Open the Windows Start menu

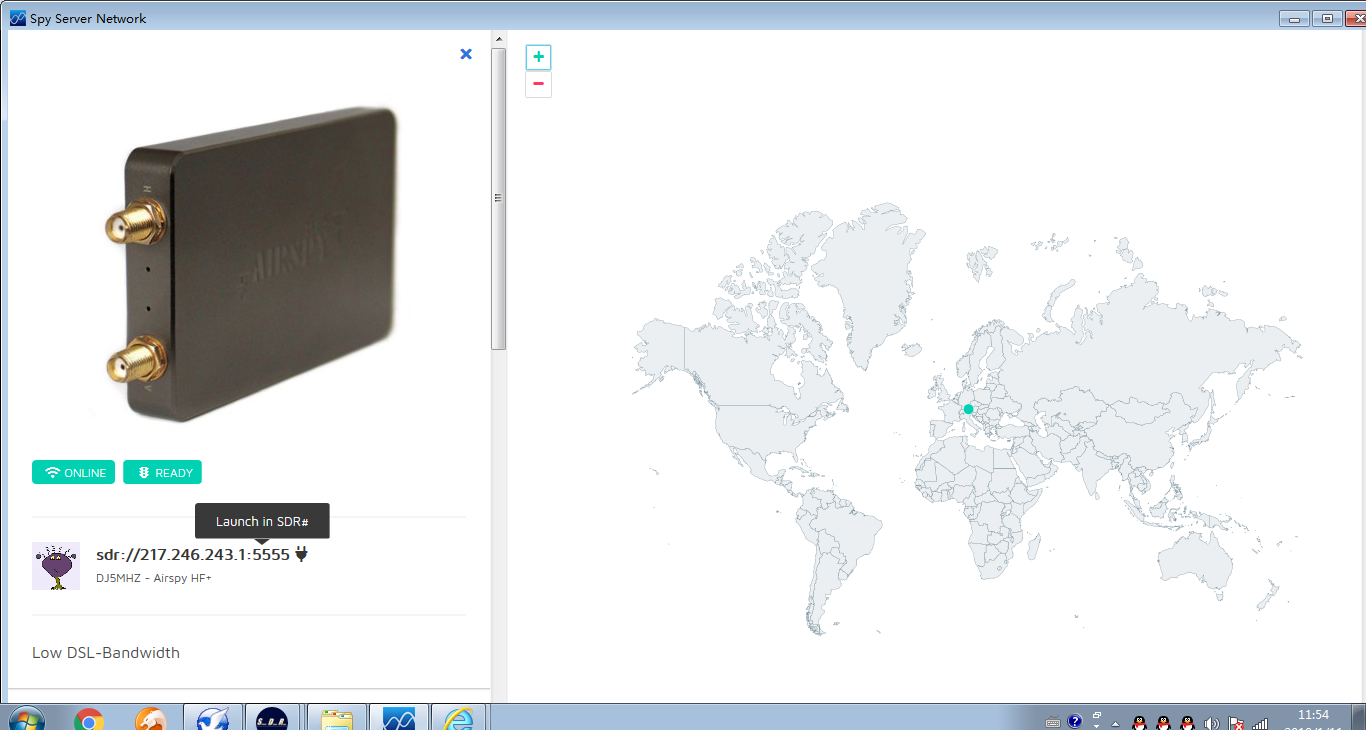pos(25,718)
